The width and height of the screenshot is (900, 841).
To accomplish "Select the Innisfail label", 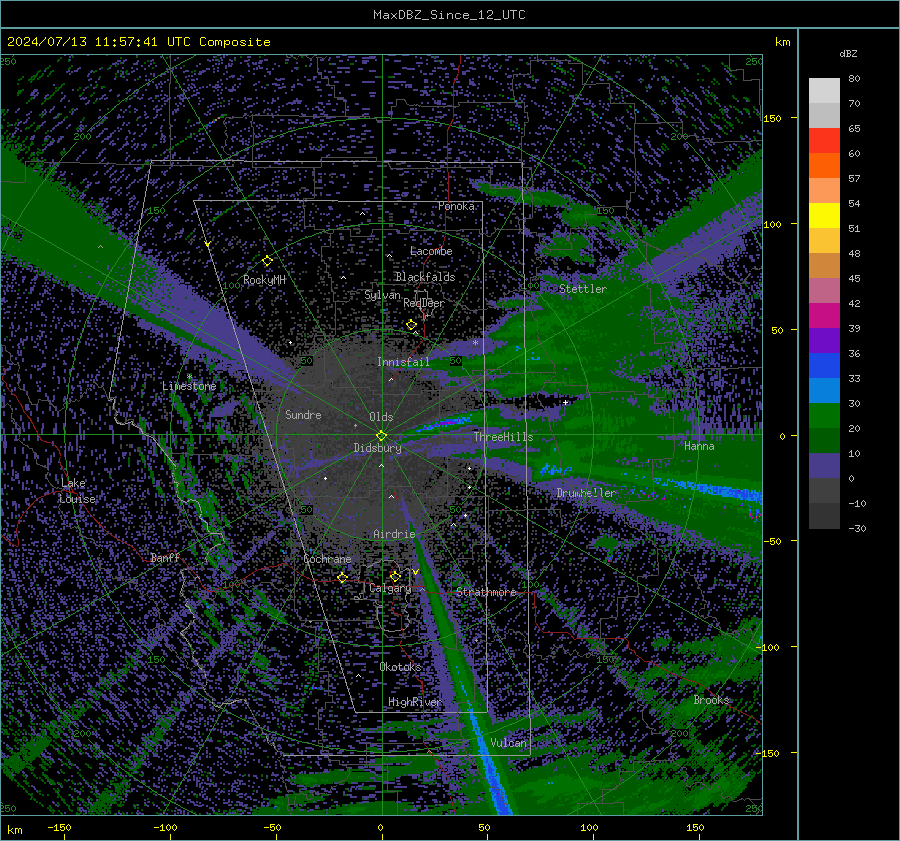I will [x=403, y=362].
